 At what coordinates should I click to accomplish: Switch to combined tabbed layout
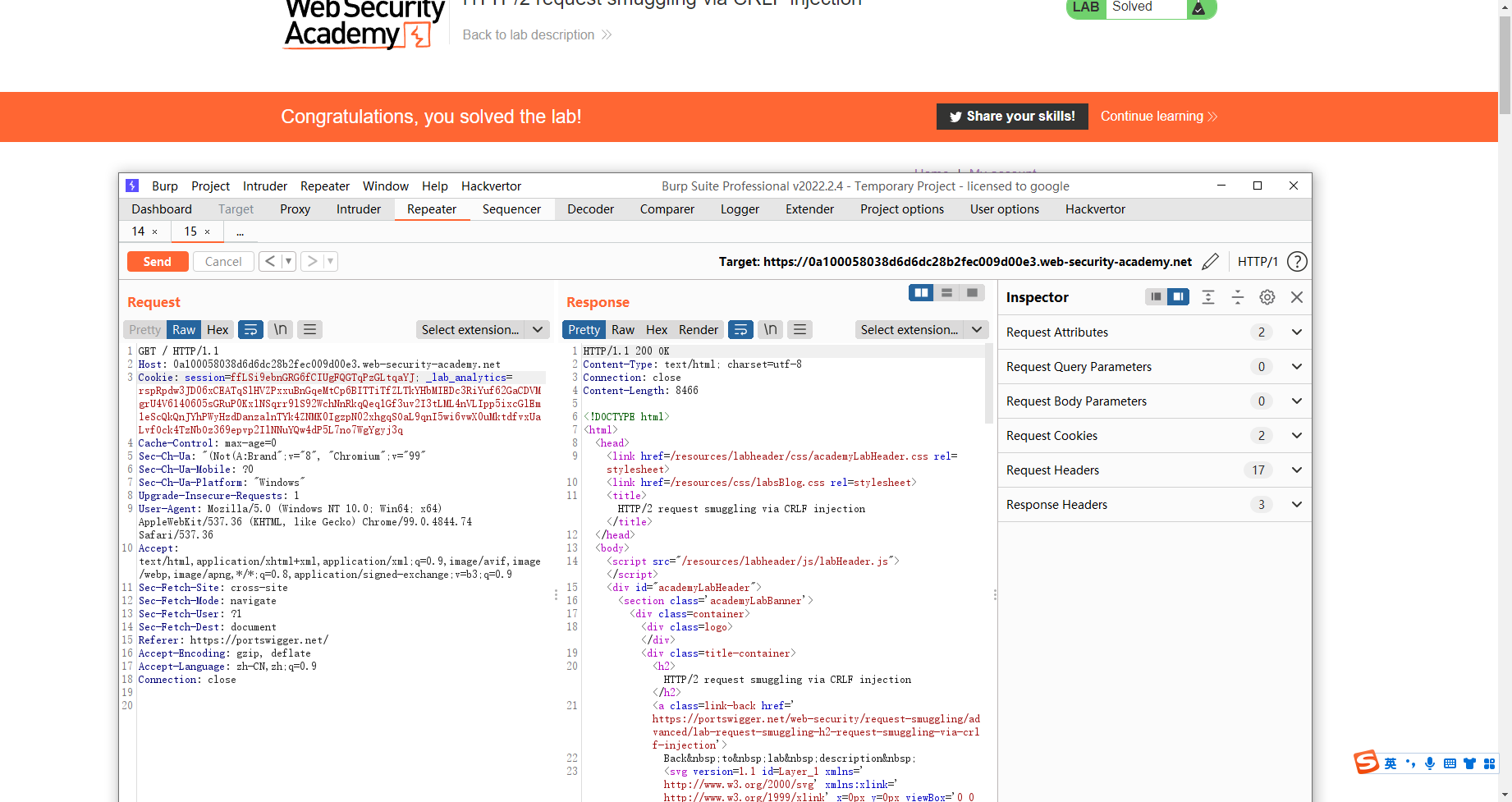coord(972,292)
